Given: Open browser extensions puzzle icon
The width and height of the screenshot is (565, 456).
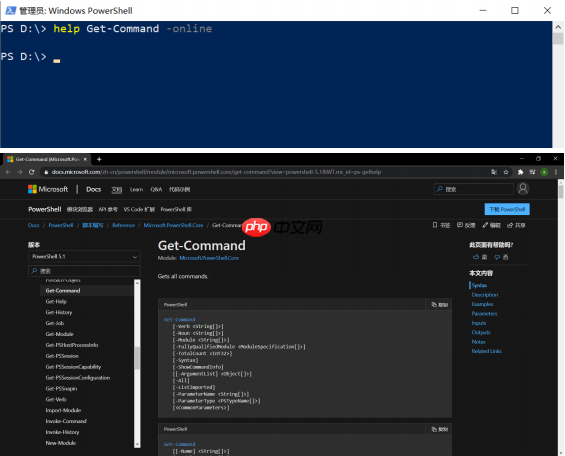Looking at the screenshot, I should click(520, 172).
